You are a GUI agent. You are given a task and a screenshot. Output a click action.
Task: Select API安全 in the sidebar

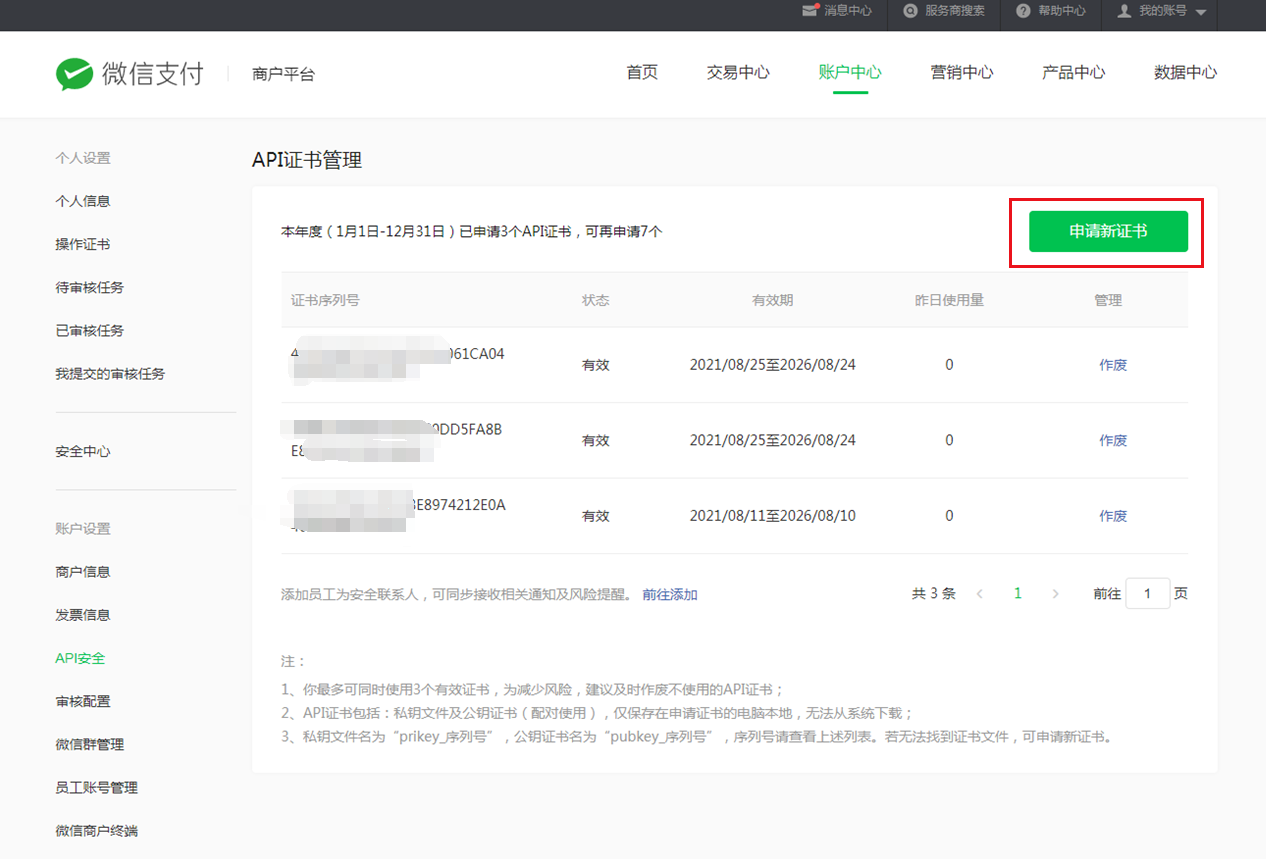(80, 658)
